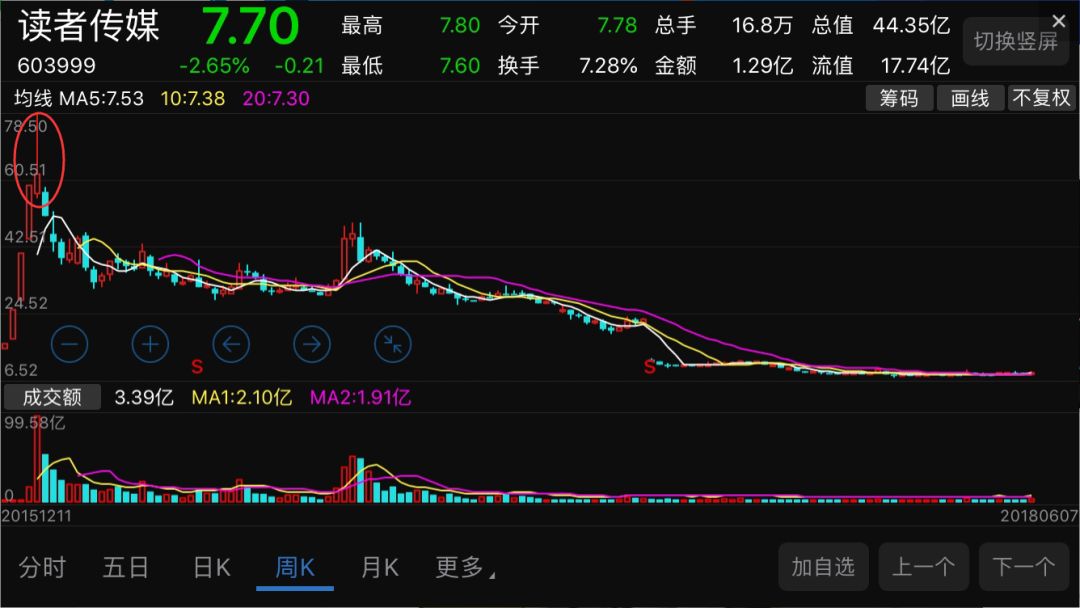This screenshot has width=1080, height=608.
Task: Move chart left with the left arrow icon
Action: coord(231,344)
